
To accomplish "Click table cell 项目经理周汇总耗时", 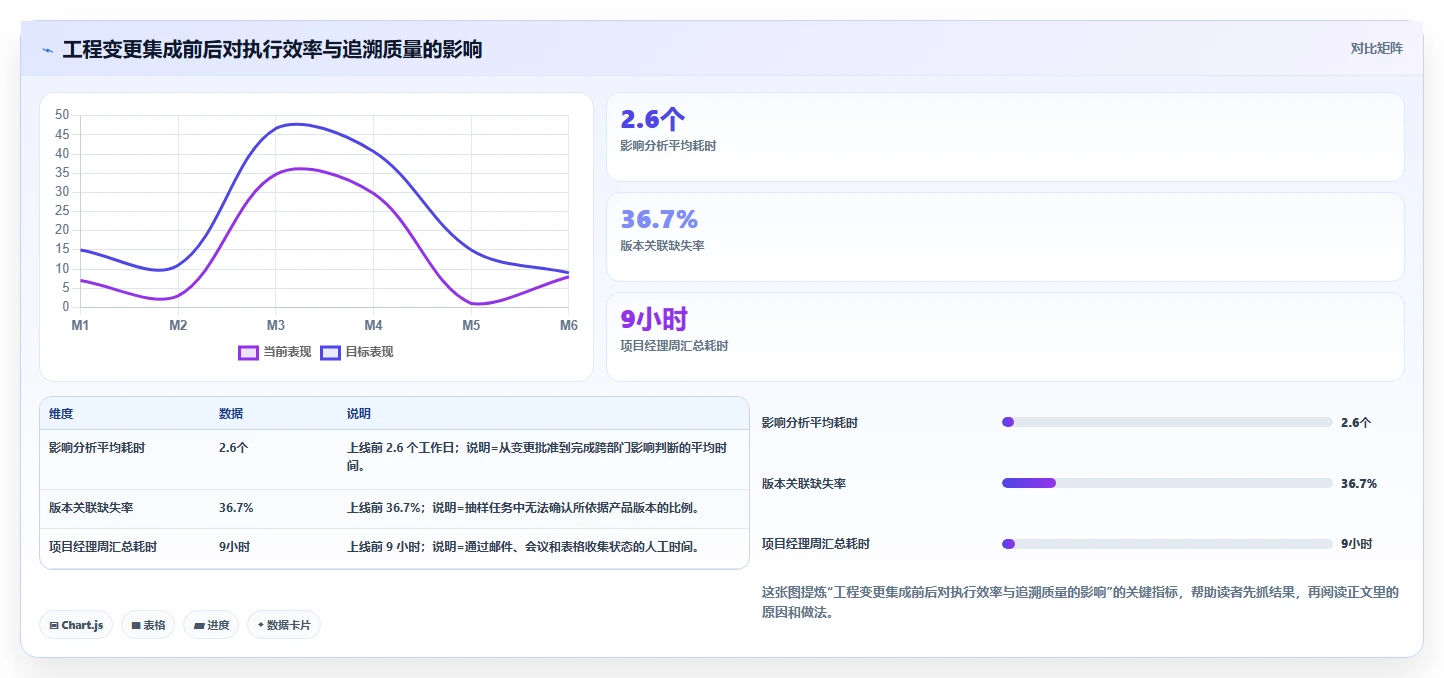I will tap(103, 547).
